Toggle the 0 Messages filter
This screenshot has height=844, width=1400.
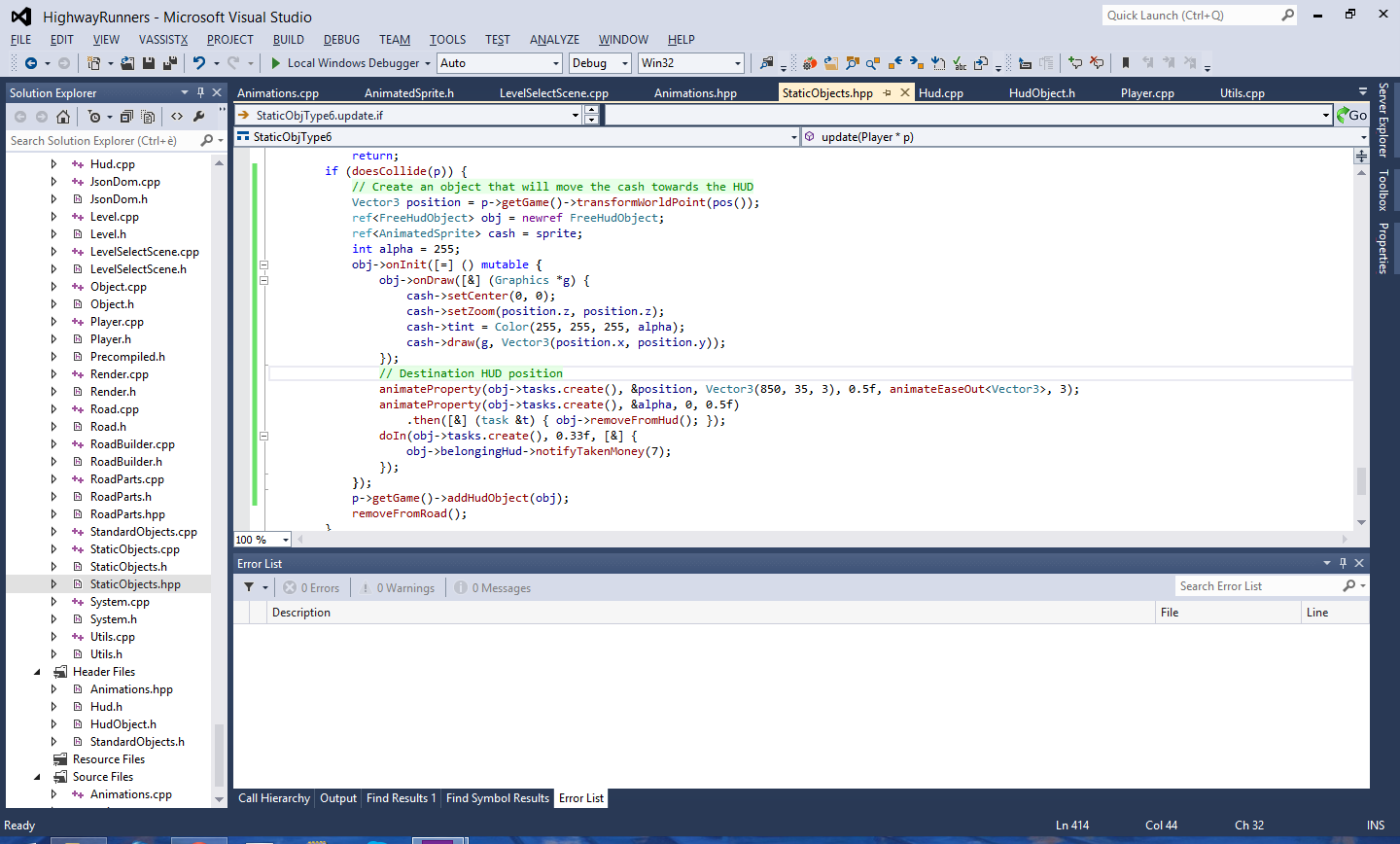493,588
